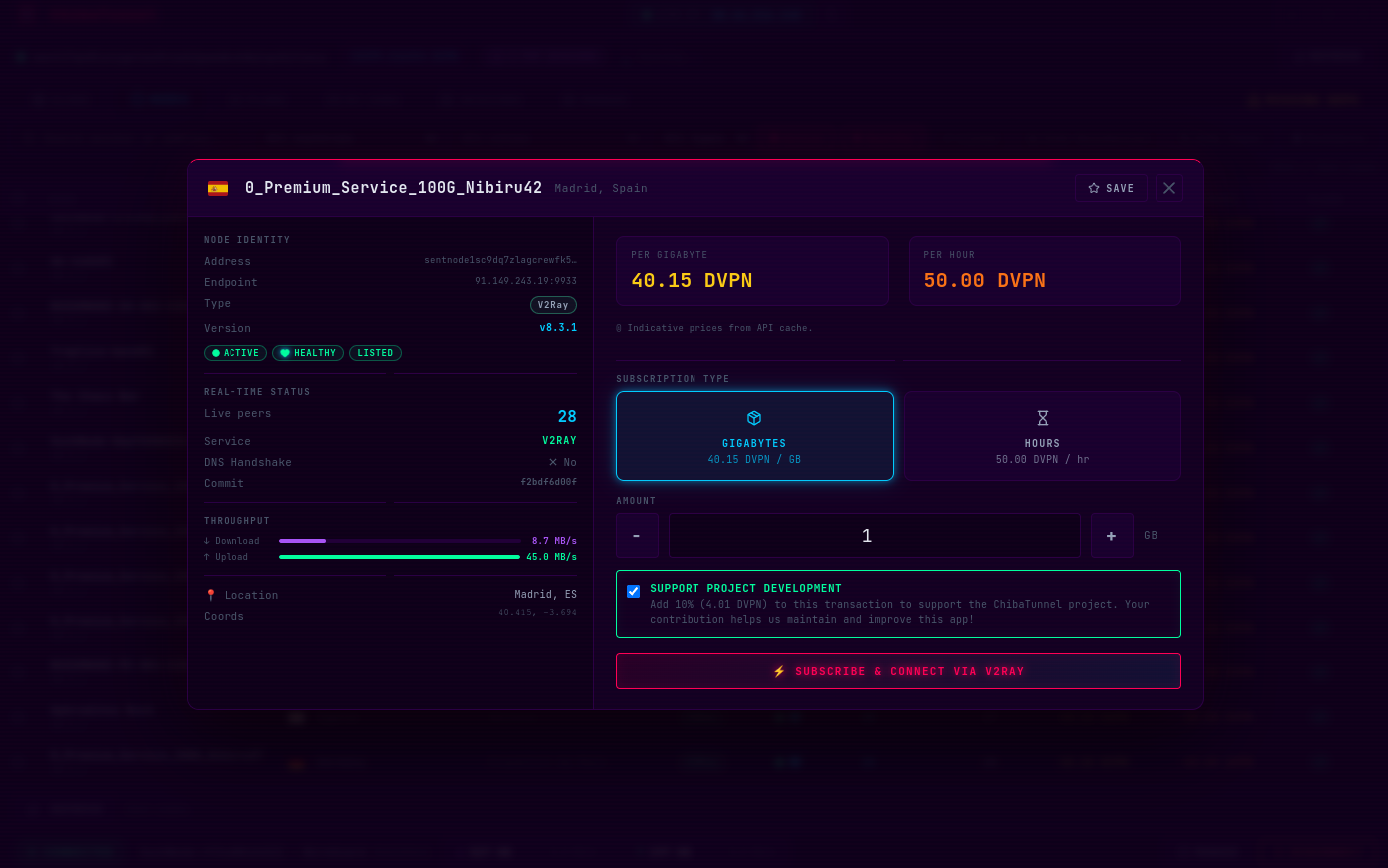Image resolution: width=1388 pixels, height=868 pixels.
Task: Click the endpoint 91.149.243.19:9933
Action: (x=526, y=282)
